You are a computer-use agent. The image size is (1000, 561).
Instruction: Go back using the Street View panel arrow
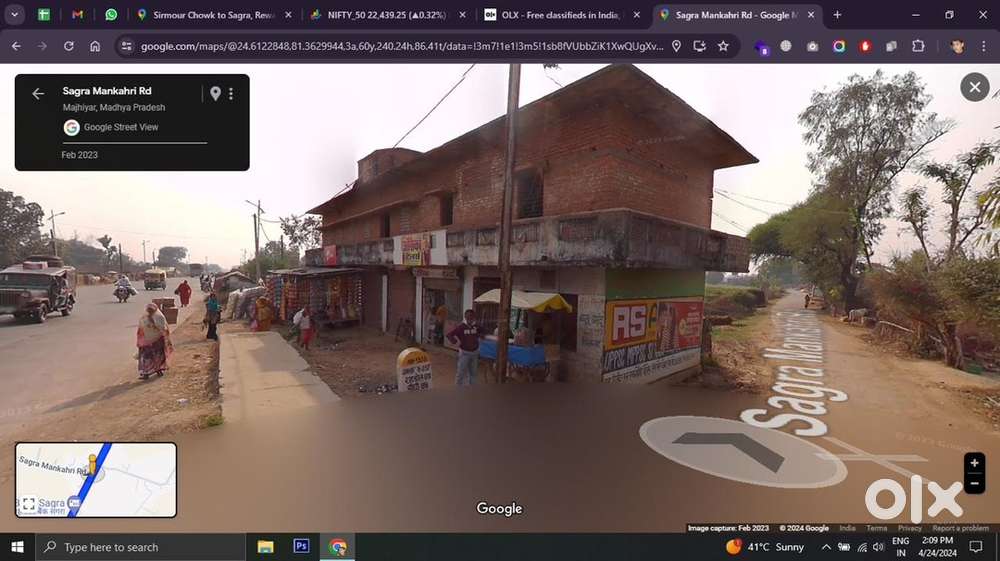coord(38,94)
